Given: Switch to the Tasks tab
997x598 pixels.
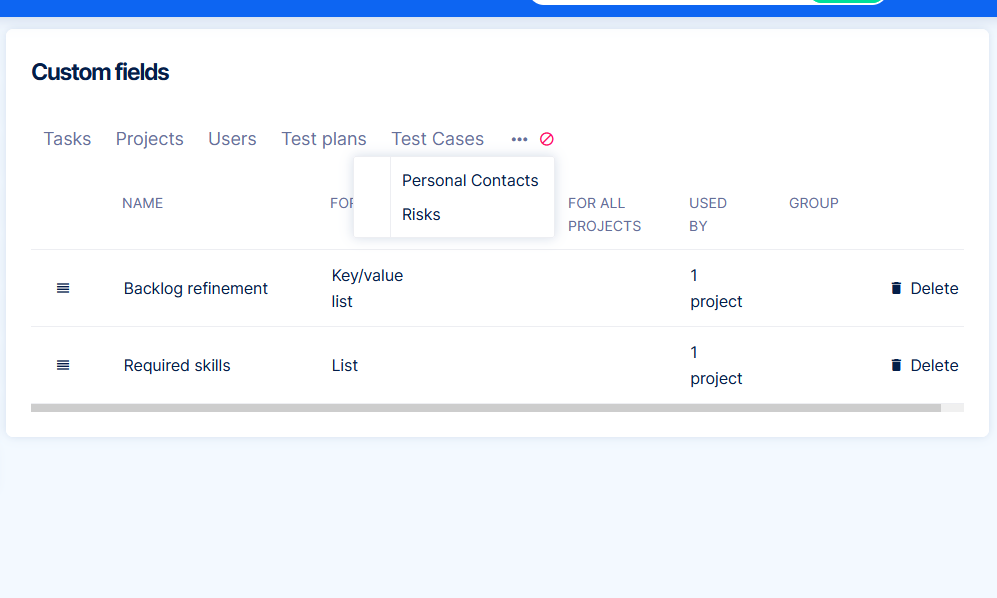Looking at the screenshot, I should (x=67, y=139).
